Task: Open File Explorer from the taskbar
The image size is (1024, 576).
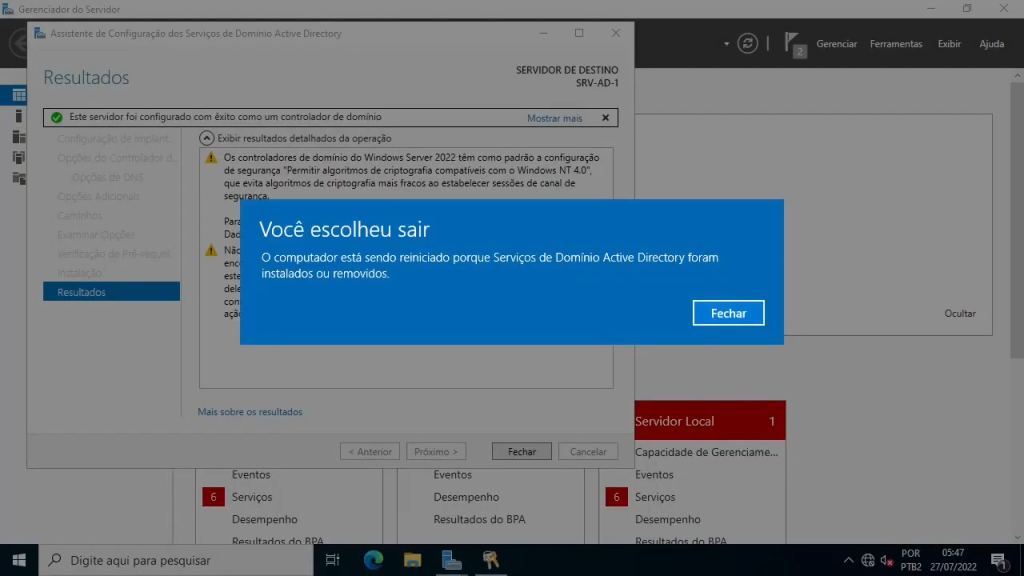Action: click(x=412, y=560)
